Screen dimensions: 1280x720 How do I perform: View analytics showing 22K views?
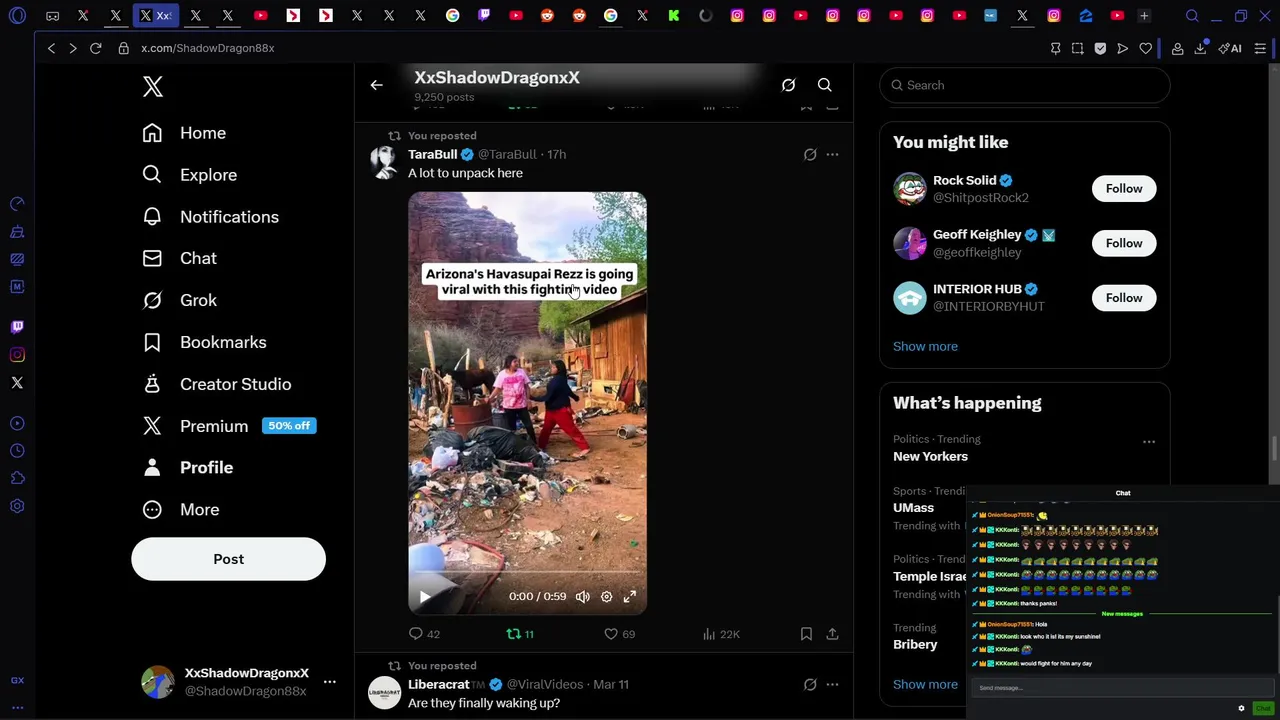coord(720,634)
